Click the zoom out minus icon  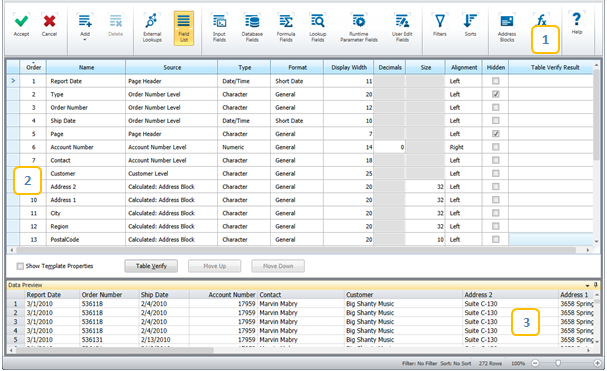click(535, 363)
